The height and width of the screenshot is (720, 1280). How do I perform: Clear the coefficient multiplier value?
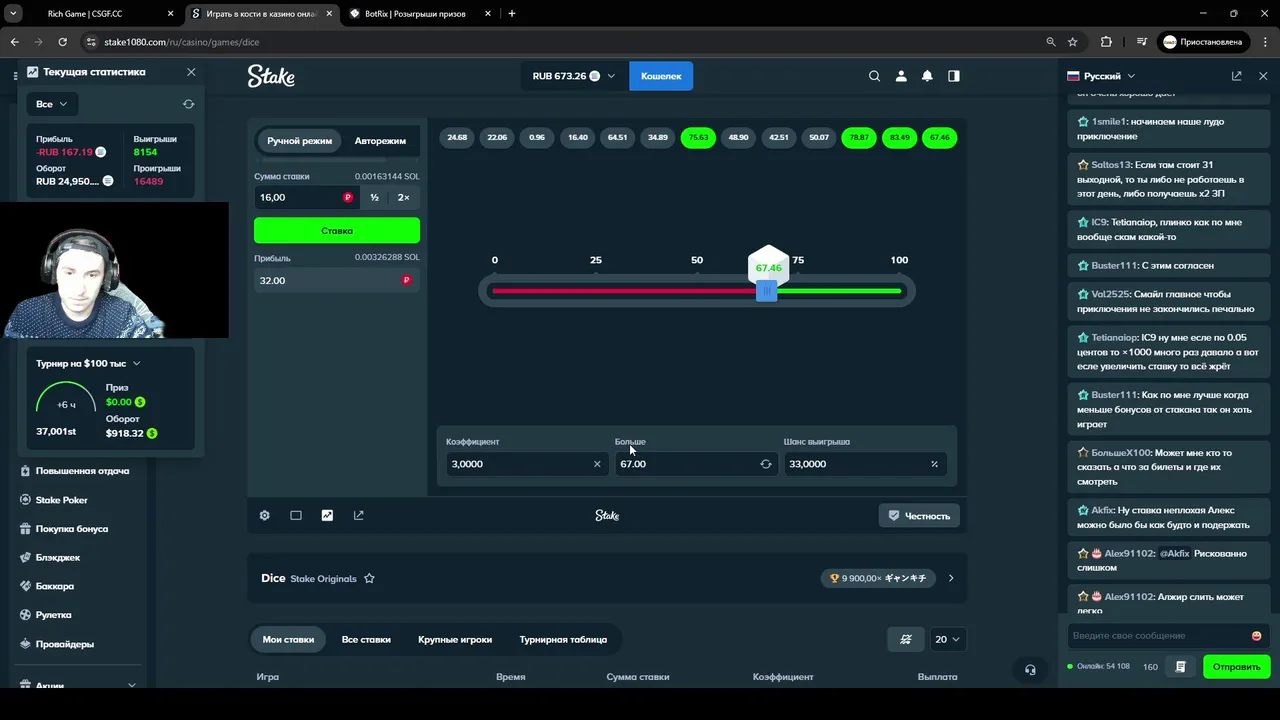click(x=597, y=464)
